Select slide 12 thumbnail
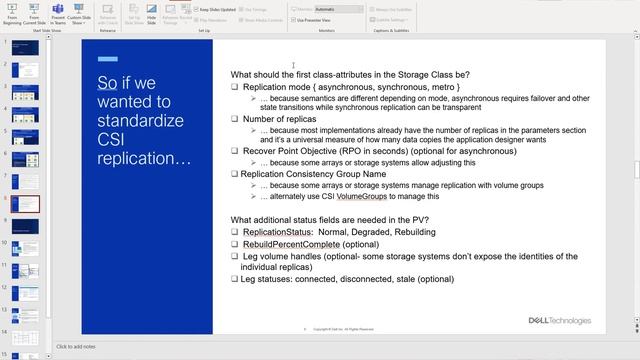640x360 pixels. click(x=25, y=293)
